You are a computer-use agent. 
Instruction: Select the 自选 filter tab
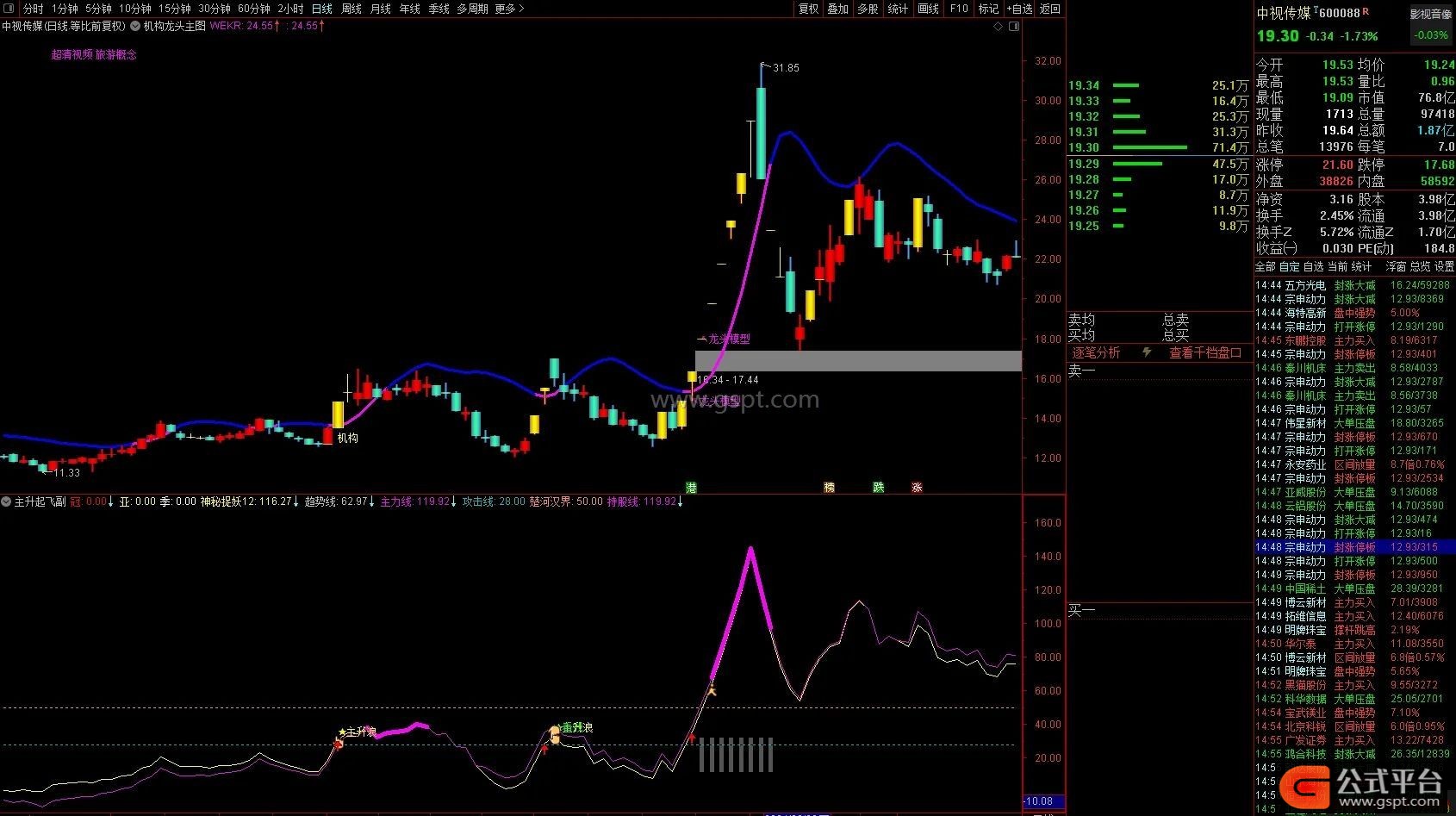point(1314,266)
